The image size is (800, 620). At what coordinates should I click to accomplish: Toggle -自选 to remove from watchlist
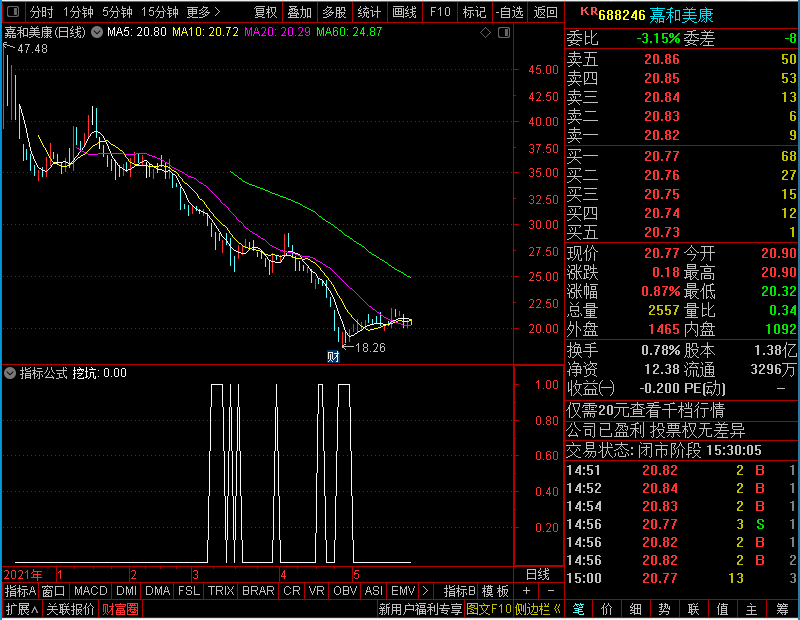click(x=510, y=12)
